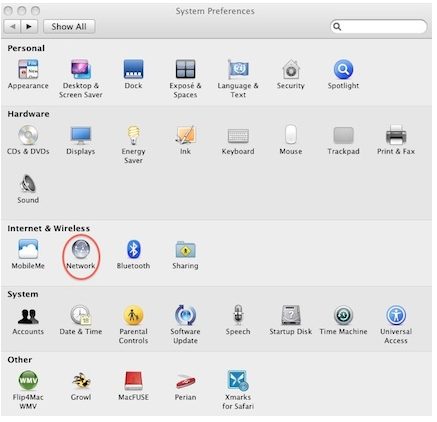This screenshot has width=437, height=422.
Task: Click the Show All button
Action: (69, 26)
